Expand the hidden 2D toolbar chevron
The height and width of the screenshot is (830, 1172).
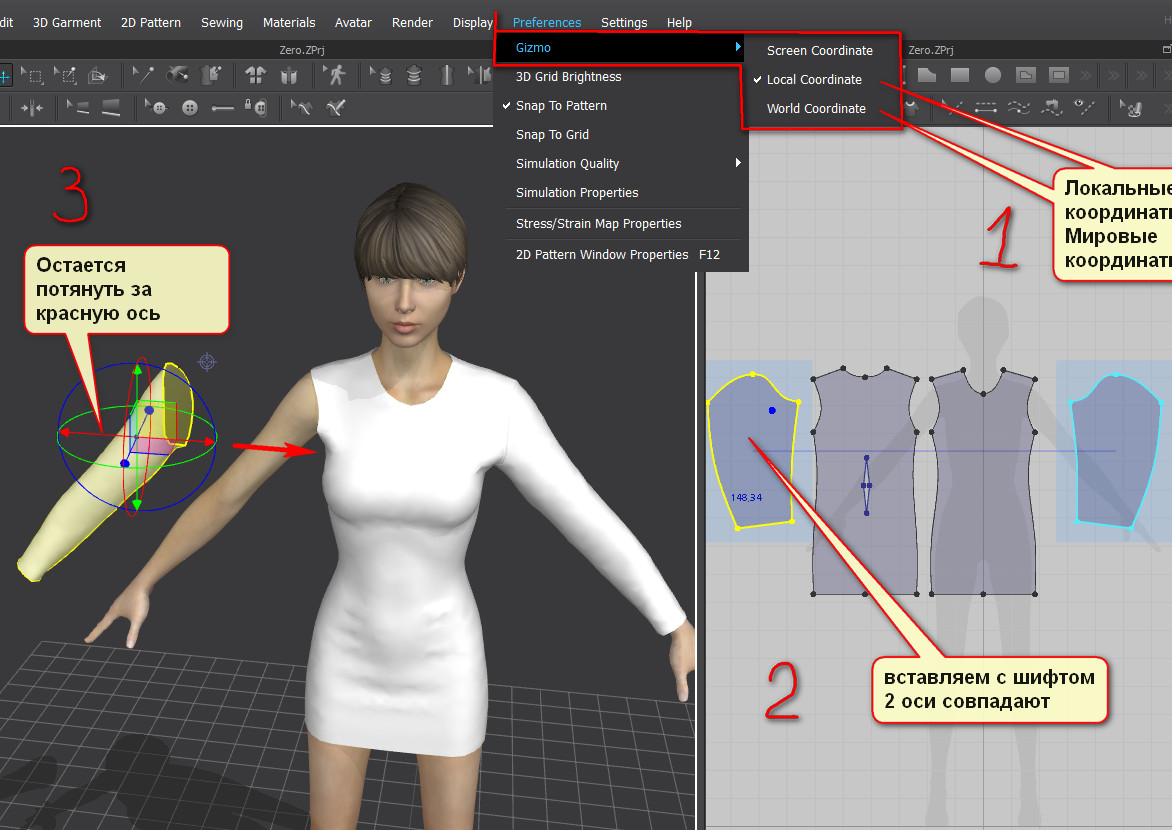click(x=1088, y=75)
